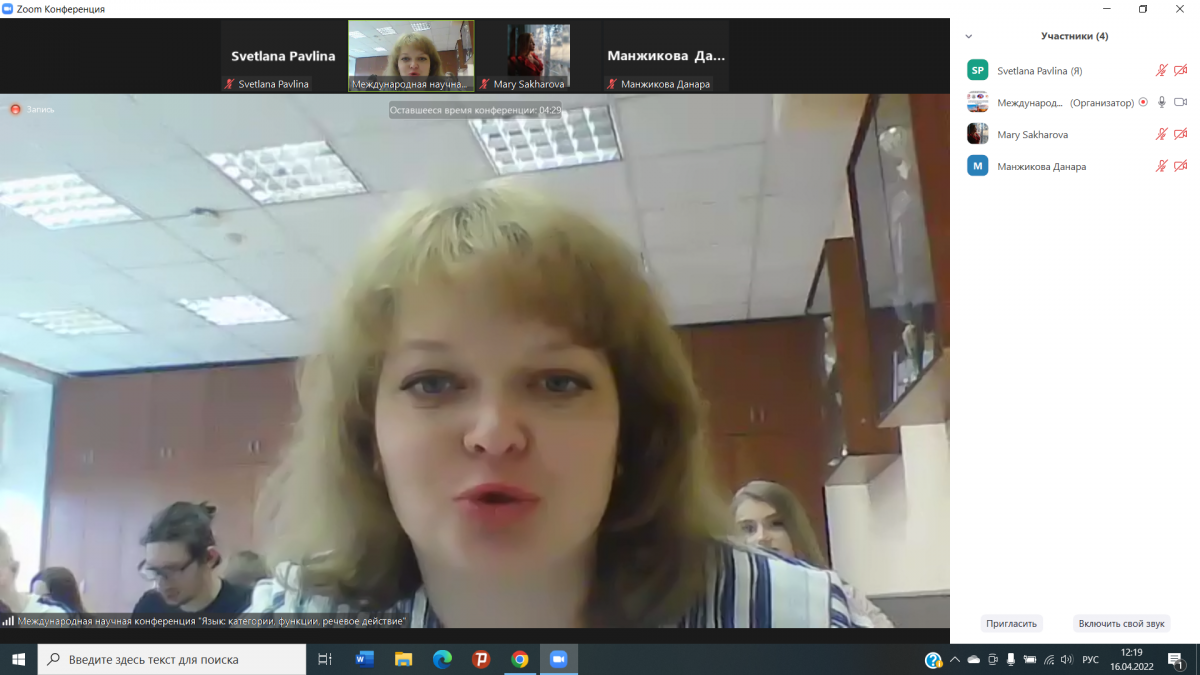Click the name Mary Sakharova in participants list
This screenshot has width=1200, height=675.
pos(1033,134)
